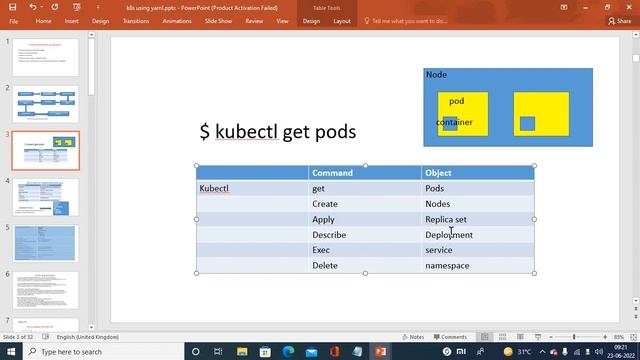The image size is (640, 360).
Task: Click the 'Command' table header cell
Action: pos(365,173)
